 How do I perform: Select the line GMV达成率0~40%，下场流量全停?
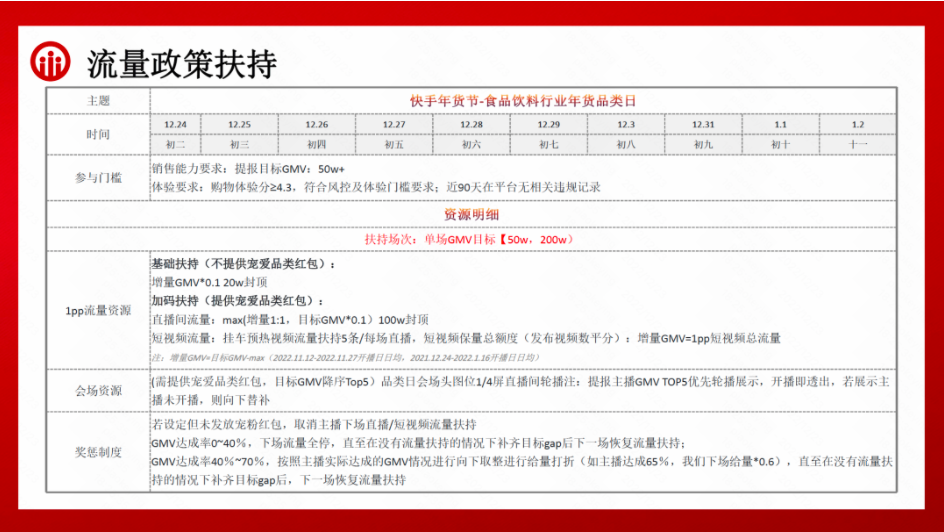click(x=418, y=443)
